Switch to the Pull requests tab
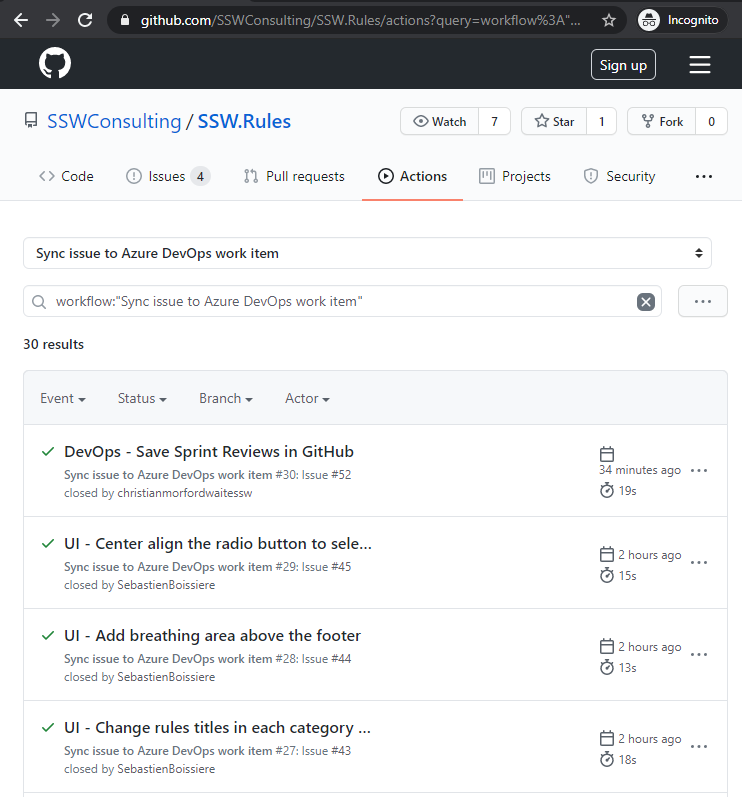This screenshot has height=797, width=742. (x=294, y=176)
